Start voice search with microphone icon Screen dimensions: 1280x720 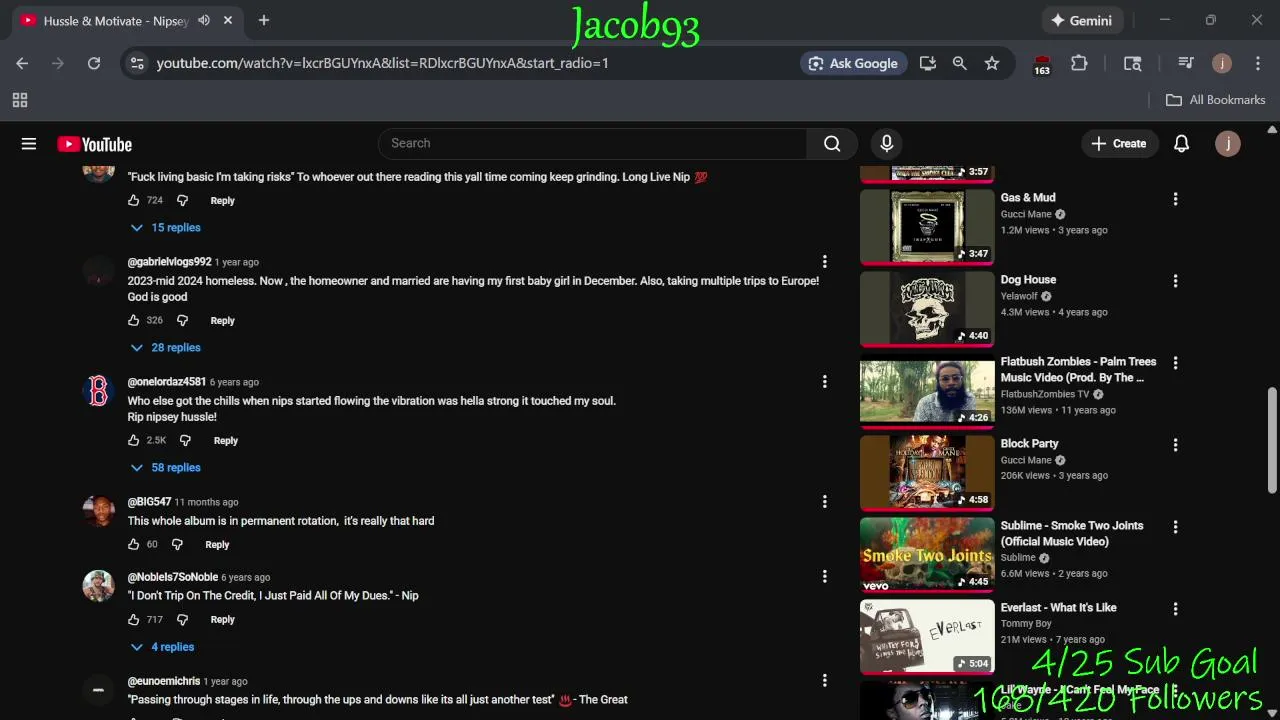click(886, 144)
